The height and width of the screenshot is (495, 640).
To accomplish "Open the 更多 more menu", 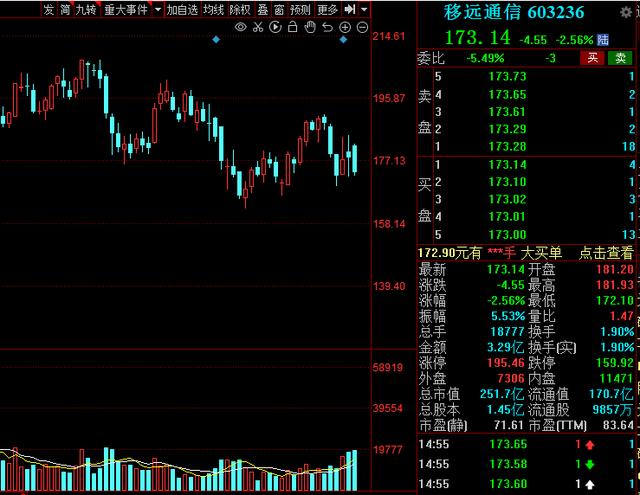I will coord(328,9).
